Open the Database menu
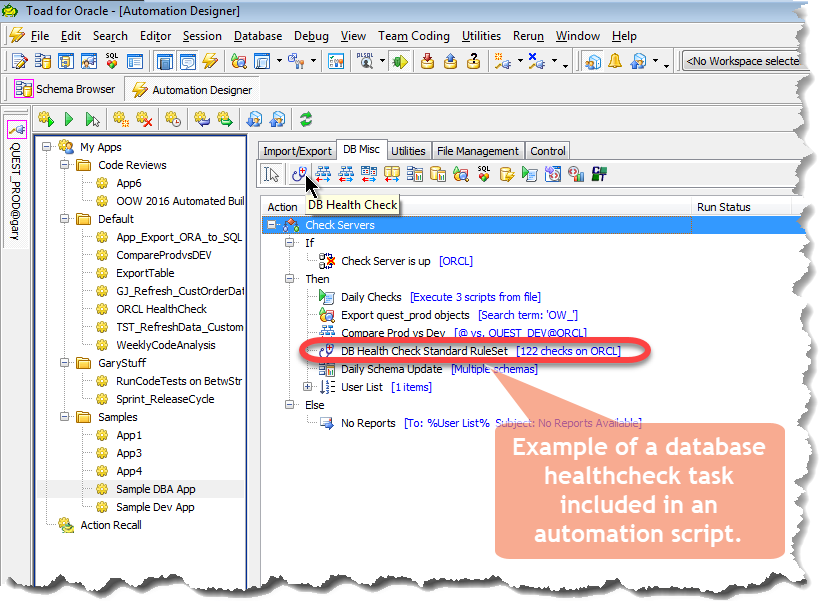The height and width of the screenshot is (601, 820). point(258,36)
